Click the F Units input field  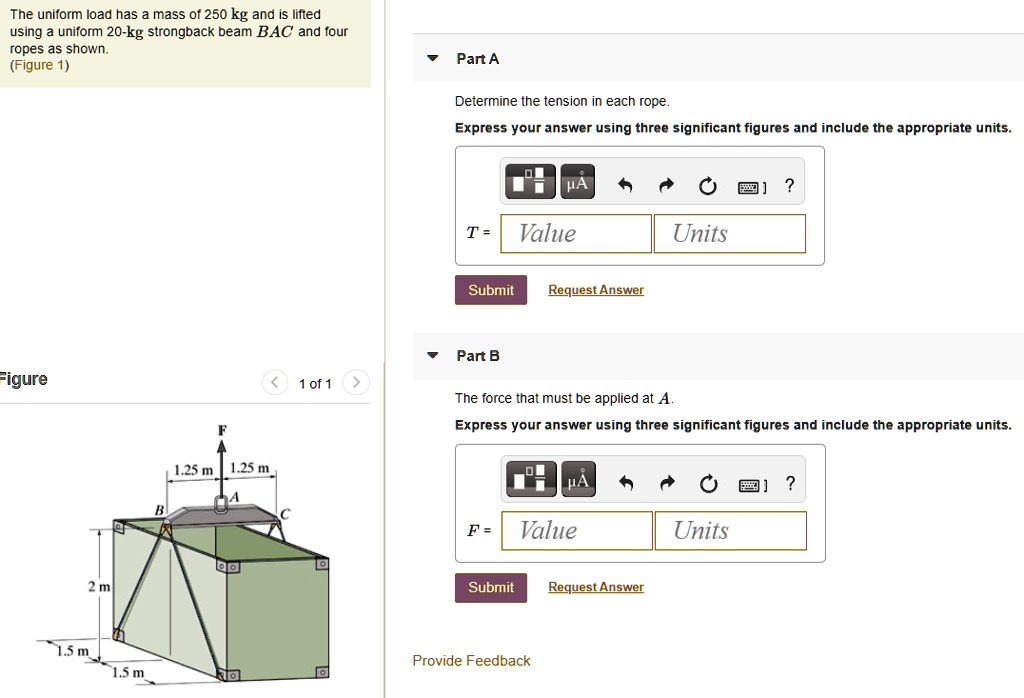730,530
